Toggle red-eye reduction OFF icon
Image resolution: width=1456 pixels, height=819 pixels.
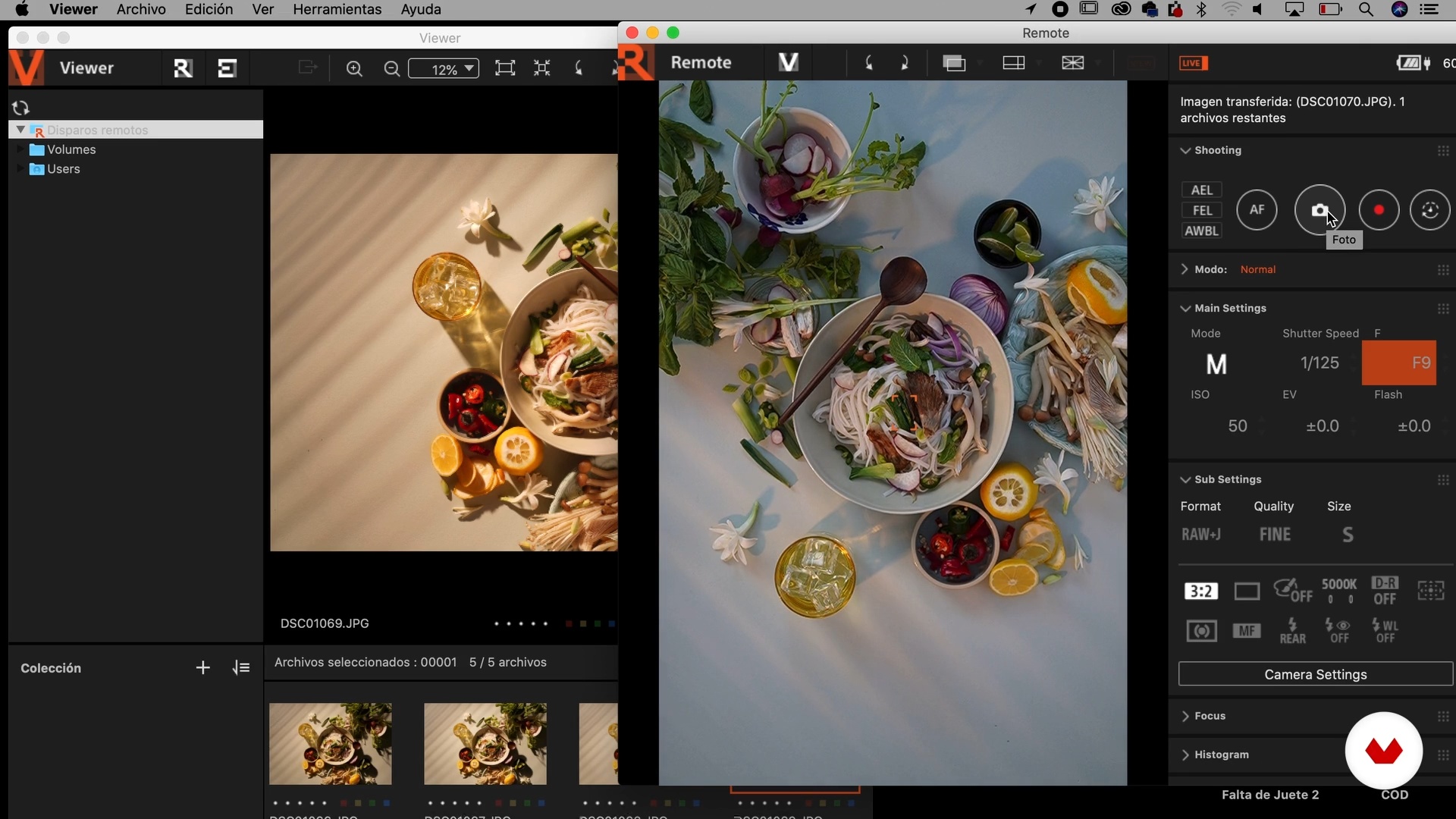tap(1338, 631)
